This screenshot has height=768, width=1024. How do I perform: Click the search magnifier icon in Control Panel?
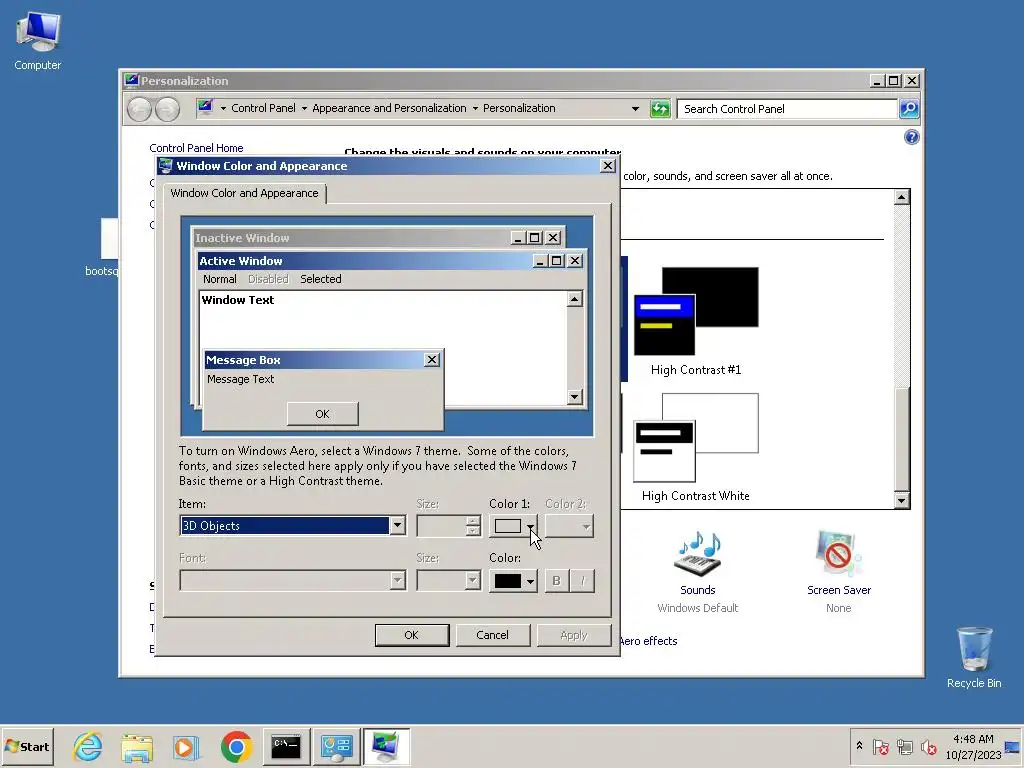click(x=908, y=108)
